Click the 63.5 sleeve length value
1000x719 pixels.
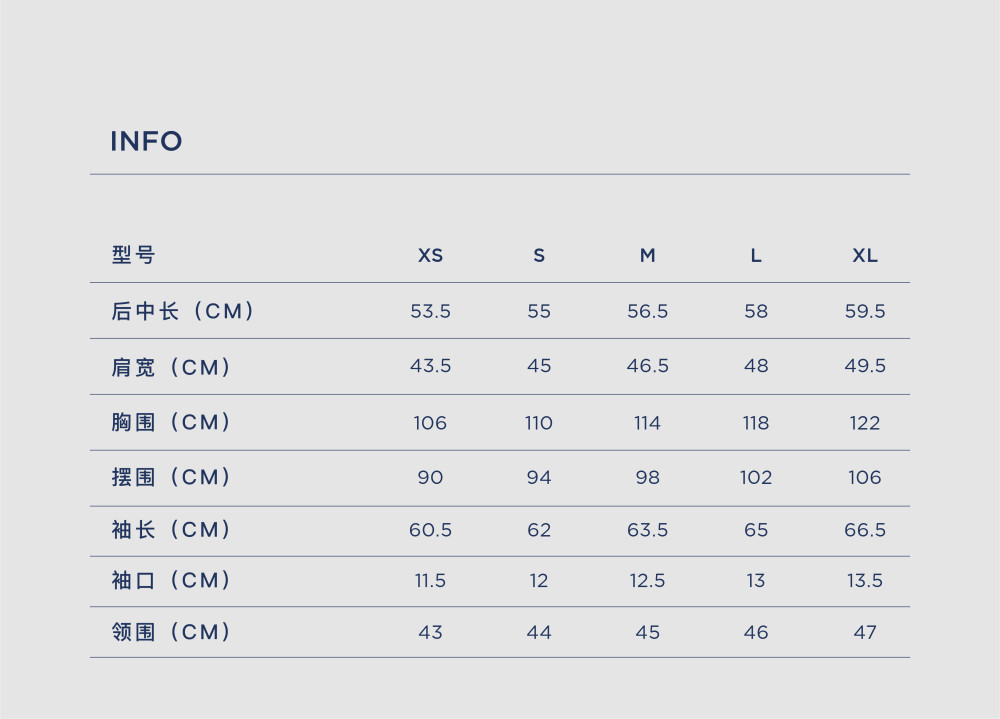[647, 530]
